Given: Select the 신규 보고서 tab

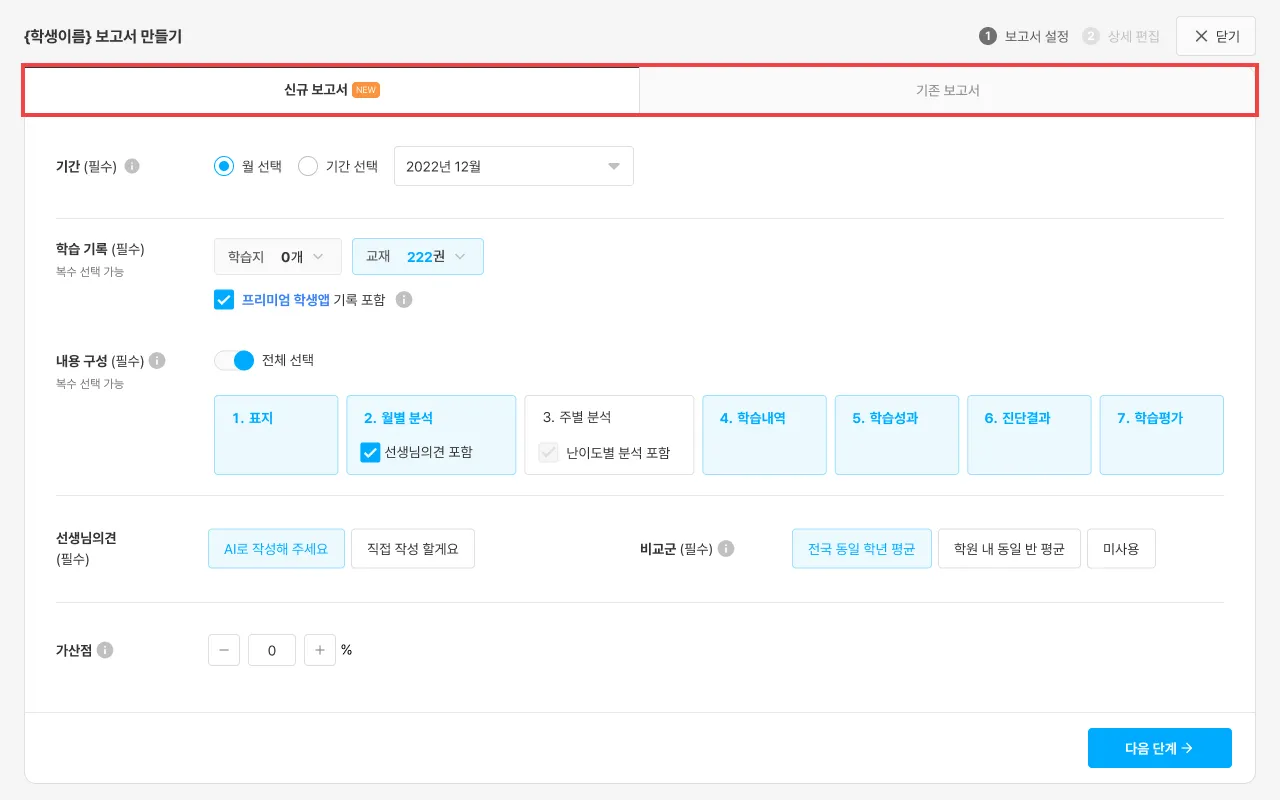Looking at the screenshot, I should (x=331, y=90).
